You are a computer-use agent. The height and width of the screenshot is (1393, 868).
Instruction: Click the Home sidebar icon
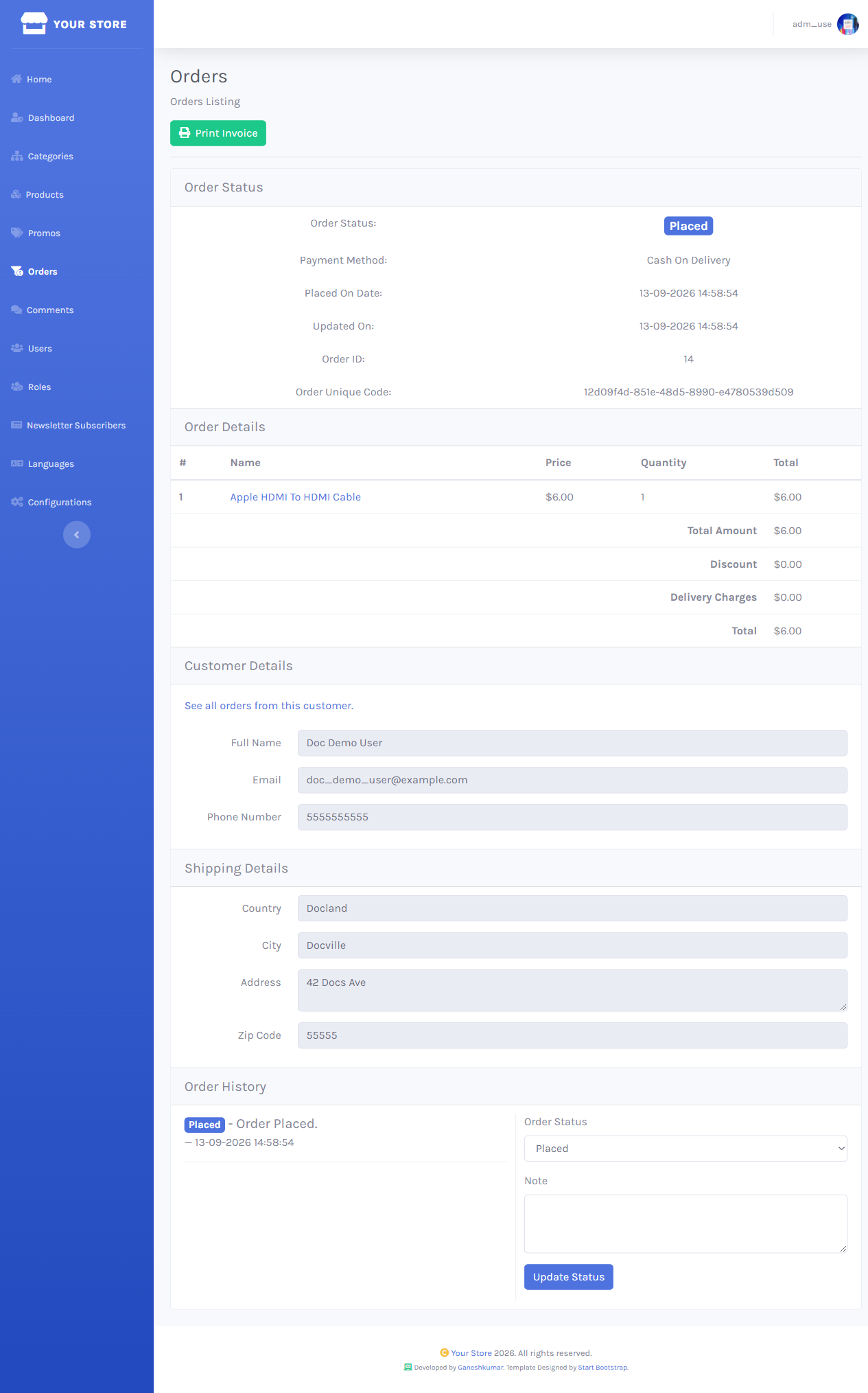point(16,79)
